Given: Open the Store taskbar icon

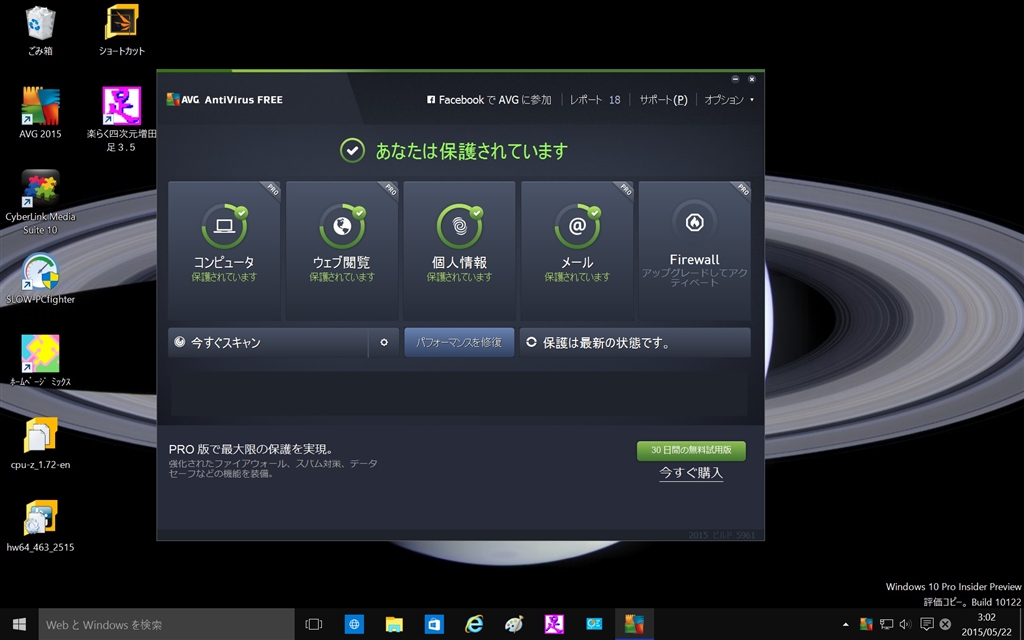Looking at the screenshot, I should 434,624.
